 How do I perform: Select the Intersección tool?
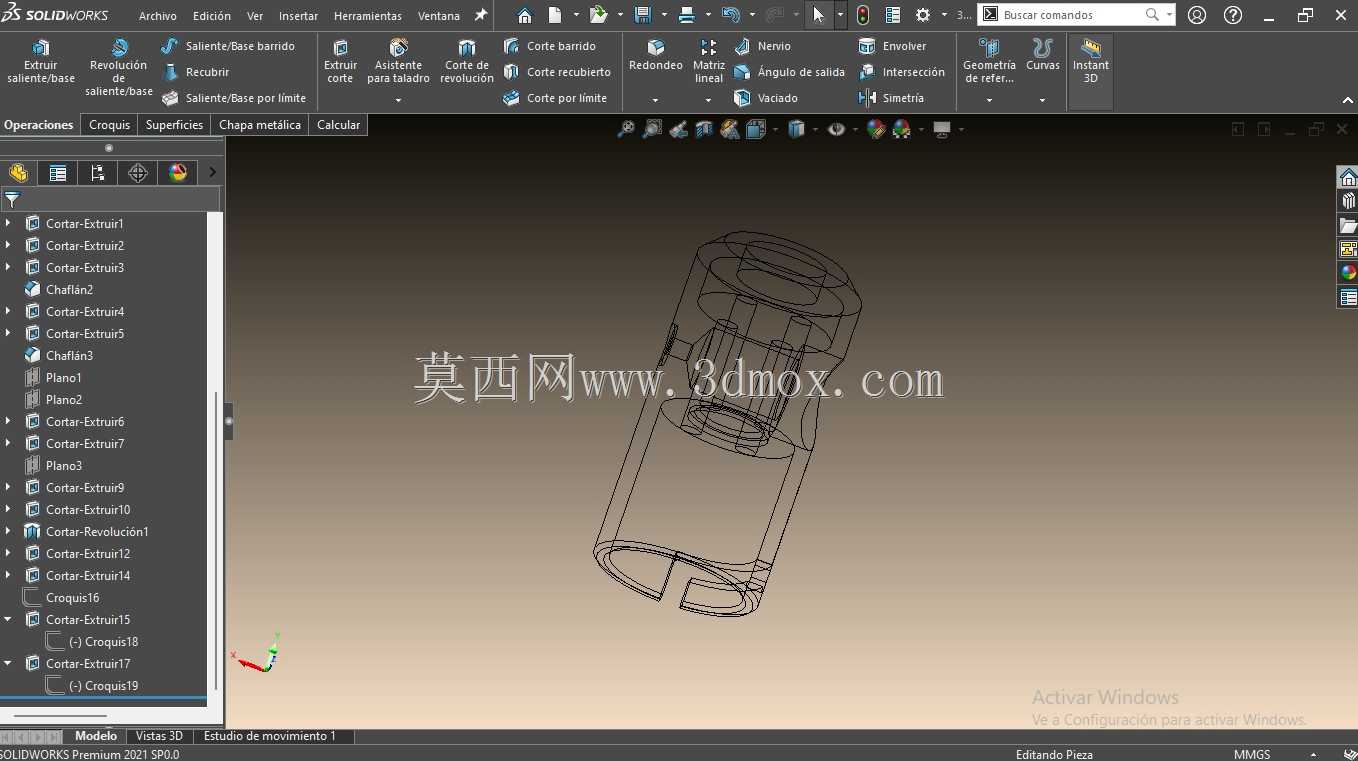click(x=901, y=72)
